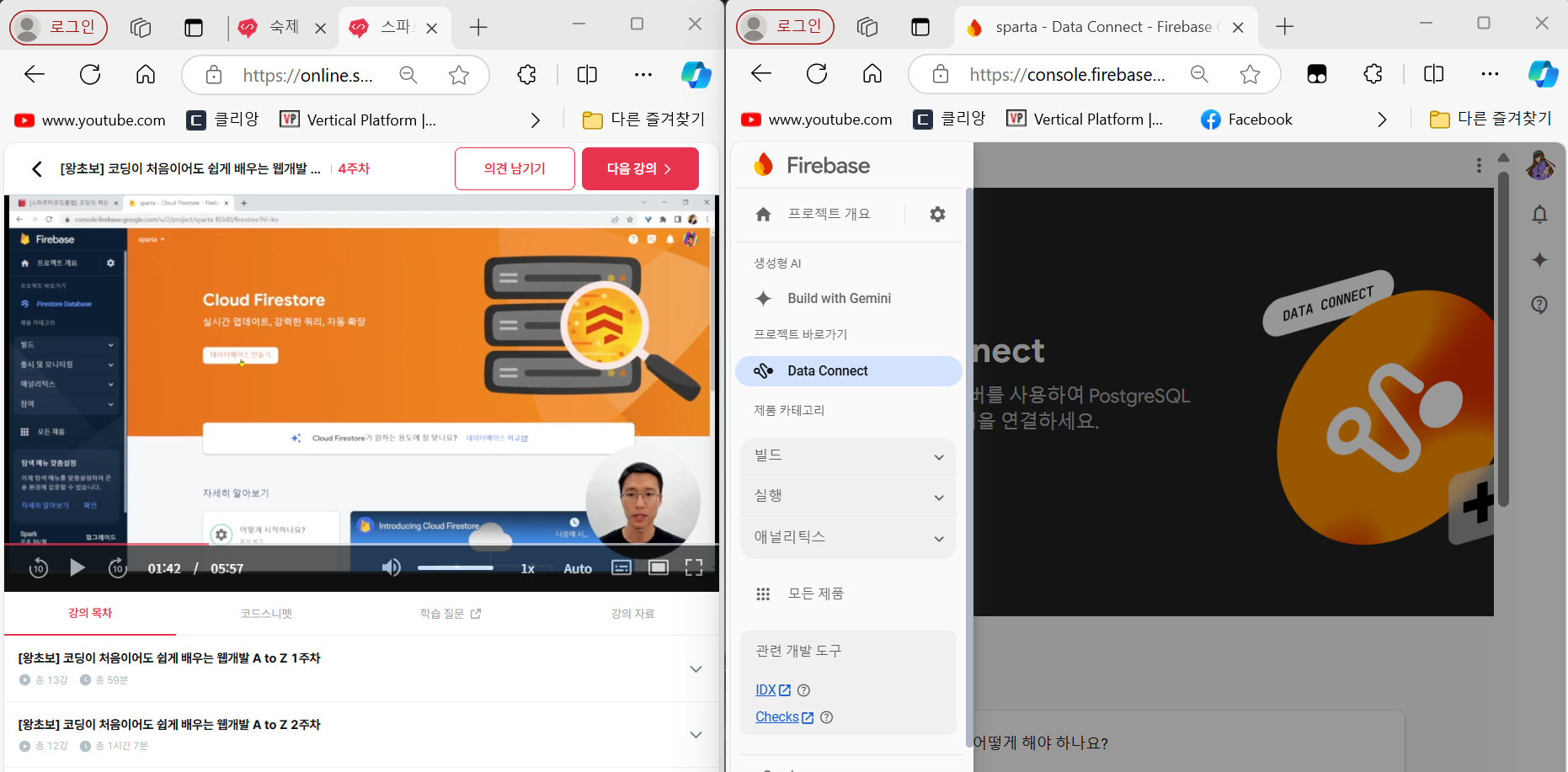Click the Firebase console address bar

click(x=1068, y=75)
